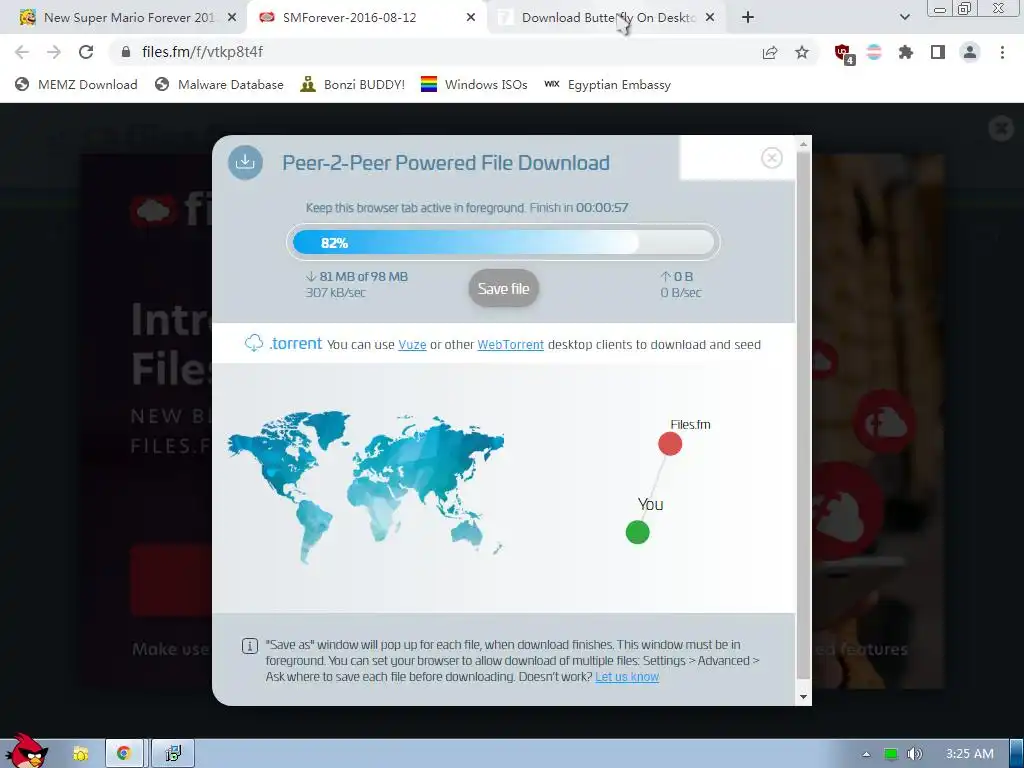The image size is (1024, 768).
Task: Share this page icon
Action: click(770, 52)
